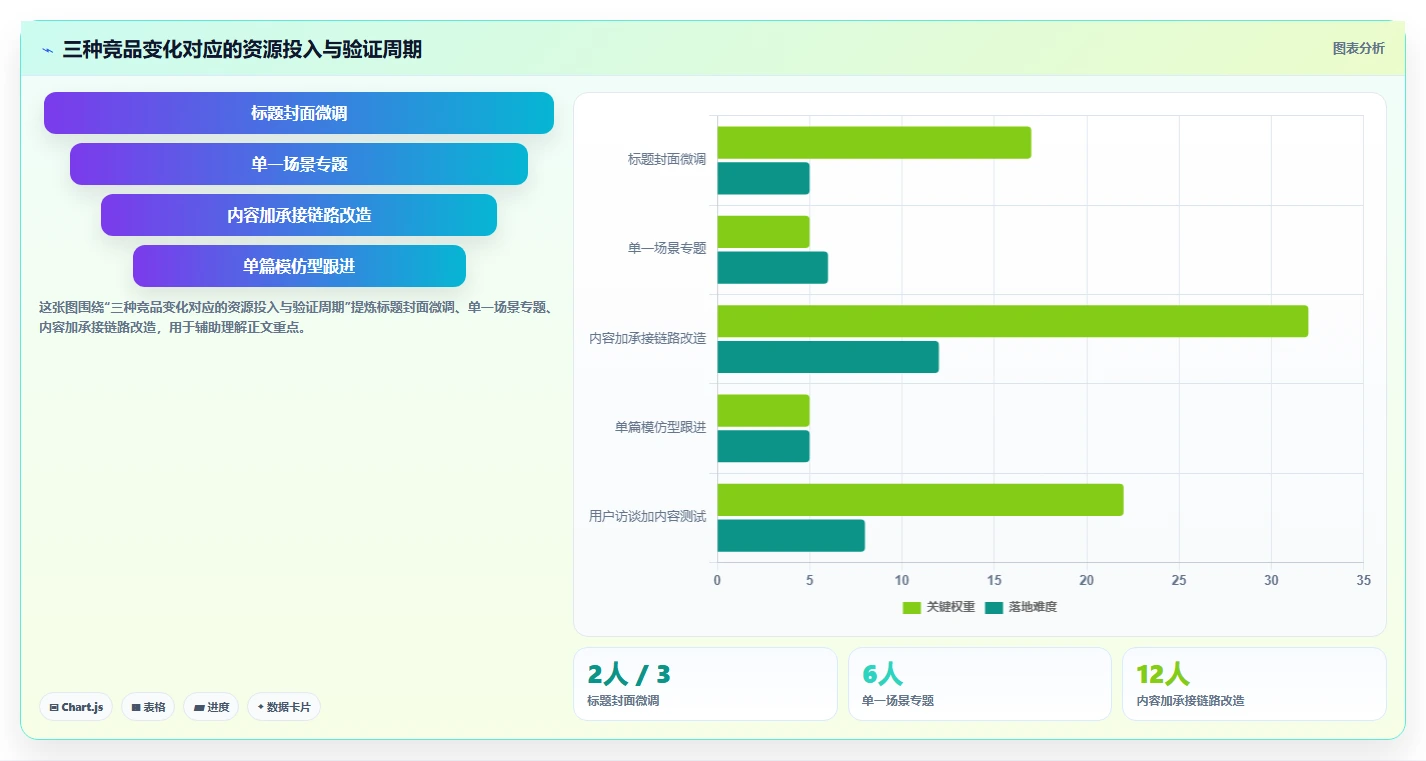
Task: Click the light green bar for 单篇模仿型跟进
Action: click(x=763, y=411)
